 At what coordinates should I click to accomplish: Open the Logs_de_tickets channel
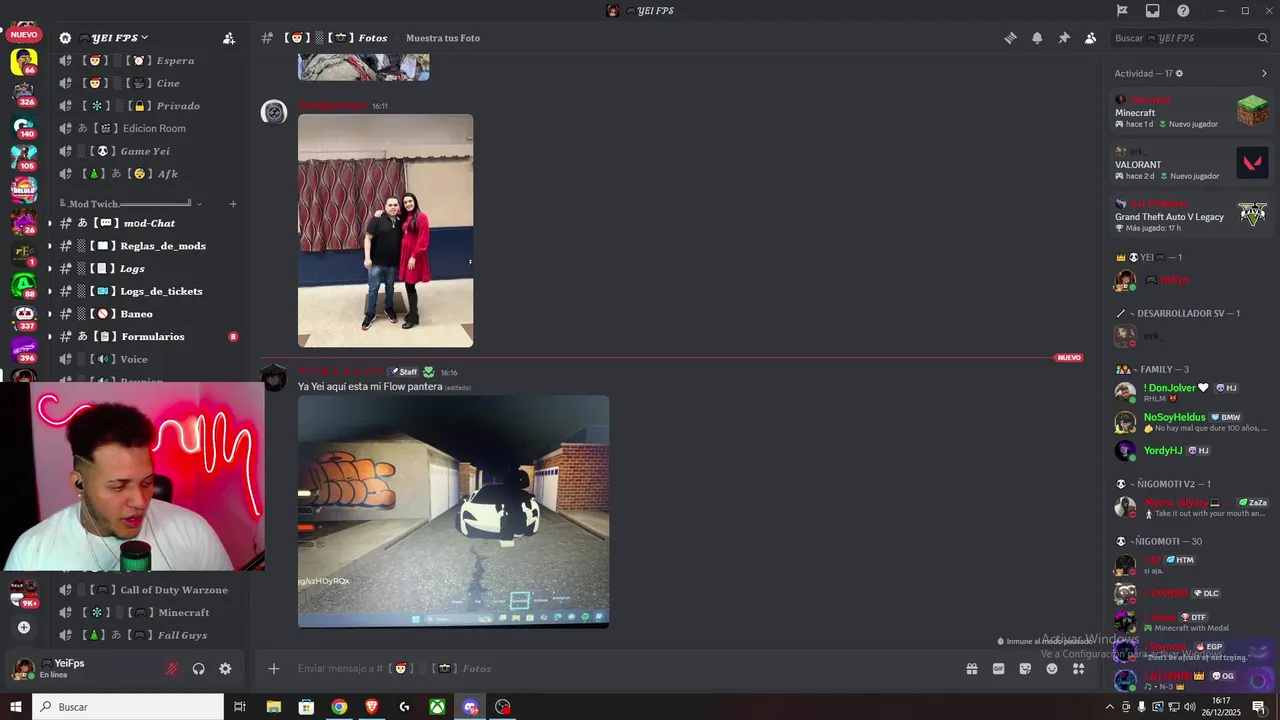[149, 291]
